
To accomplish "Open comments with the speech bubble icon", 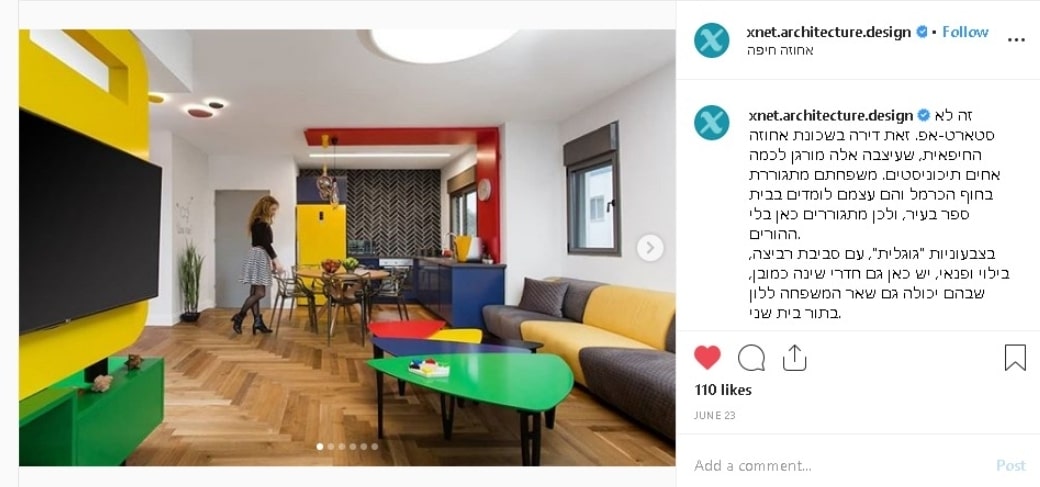I will point(751,358).
